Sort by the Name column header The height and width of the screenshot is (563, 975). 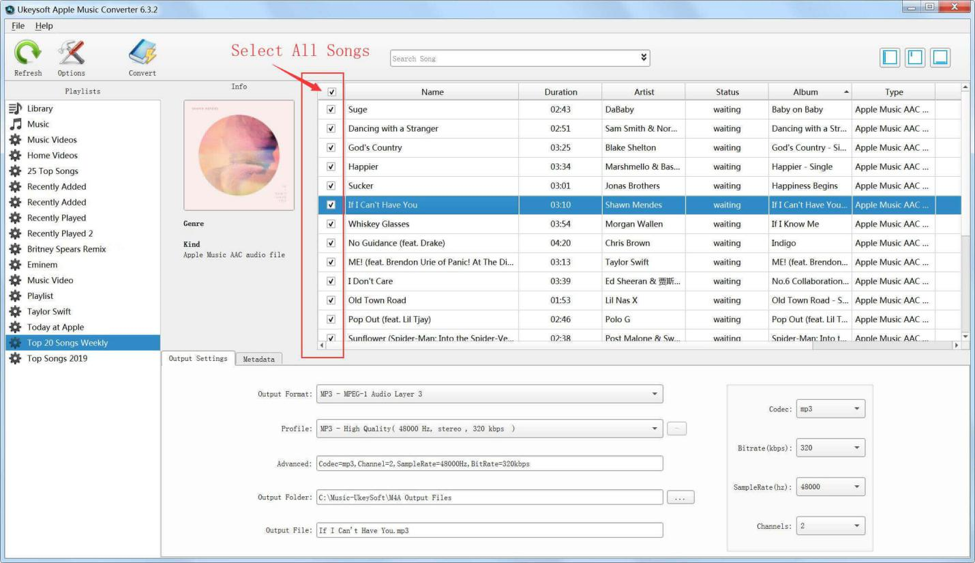(x=432, y=91)
